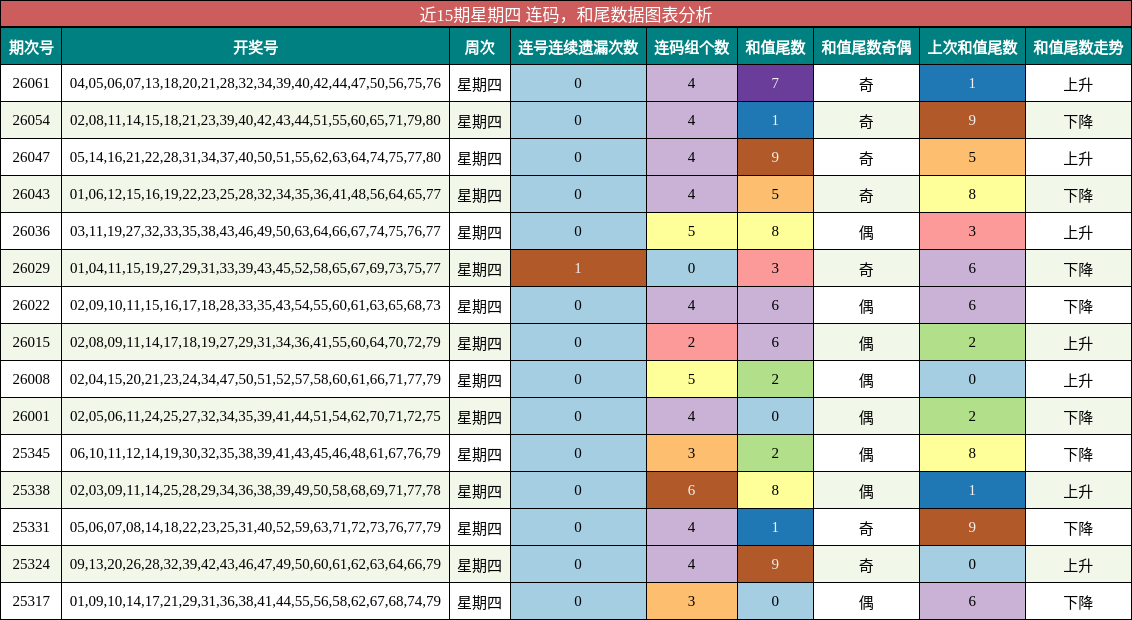Click the red cell showing 0 for period 26029

tap(688, 266)
